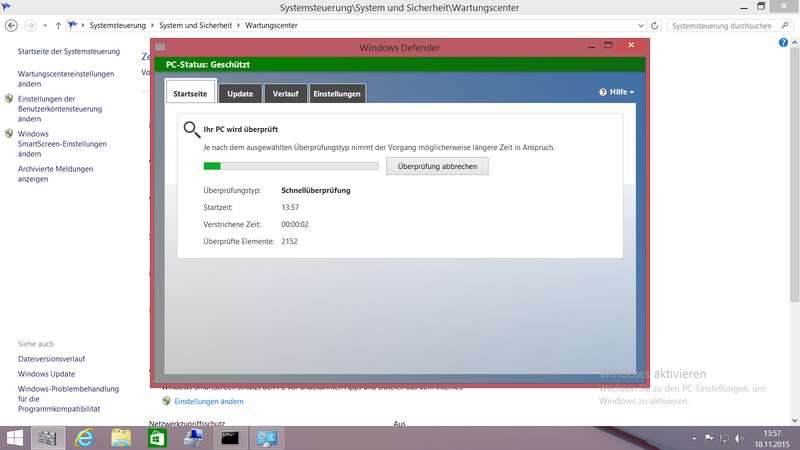Click Einstellungen ändern link below Defender
The image size is (800, 450).
click(209, 402)
